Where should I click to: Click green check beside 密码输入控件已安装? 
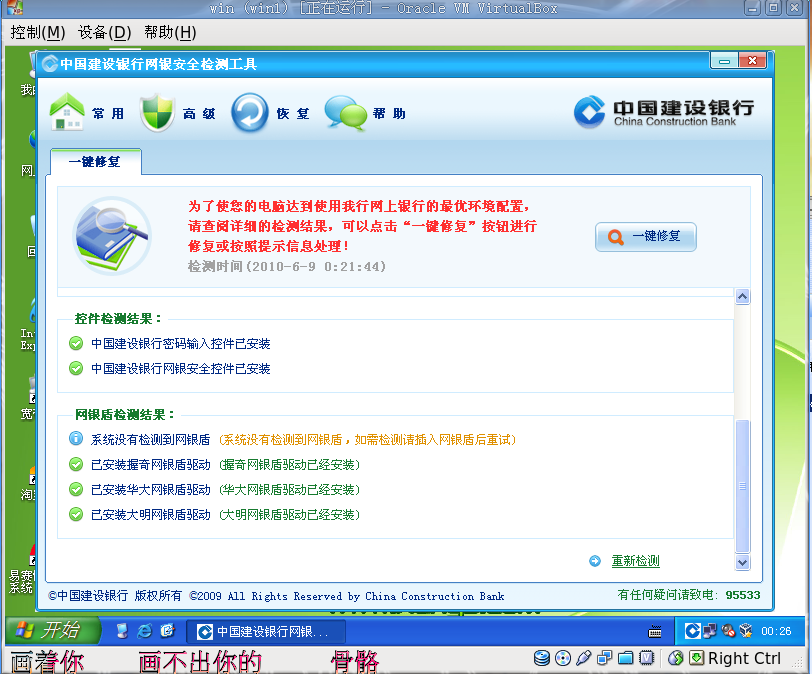click(x=76, y=343)
